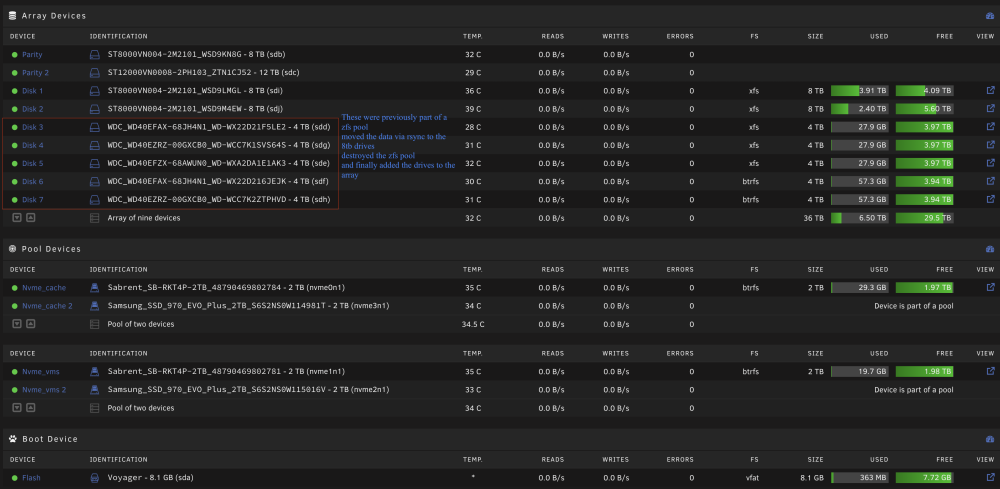Viewport: 1000px width, 489px height.
Task: Browse Disk 4 contents via view icon
Action: [990, 145]
